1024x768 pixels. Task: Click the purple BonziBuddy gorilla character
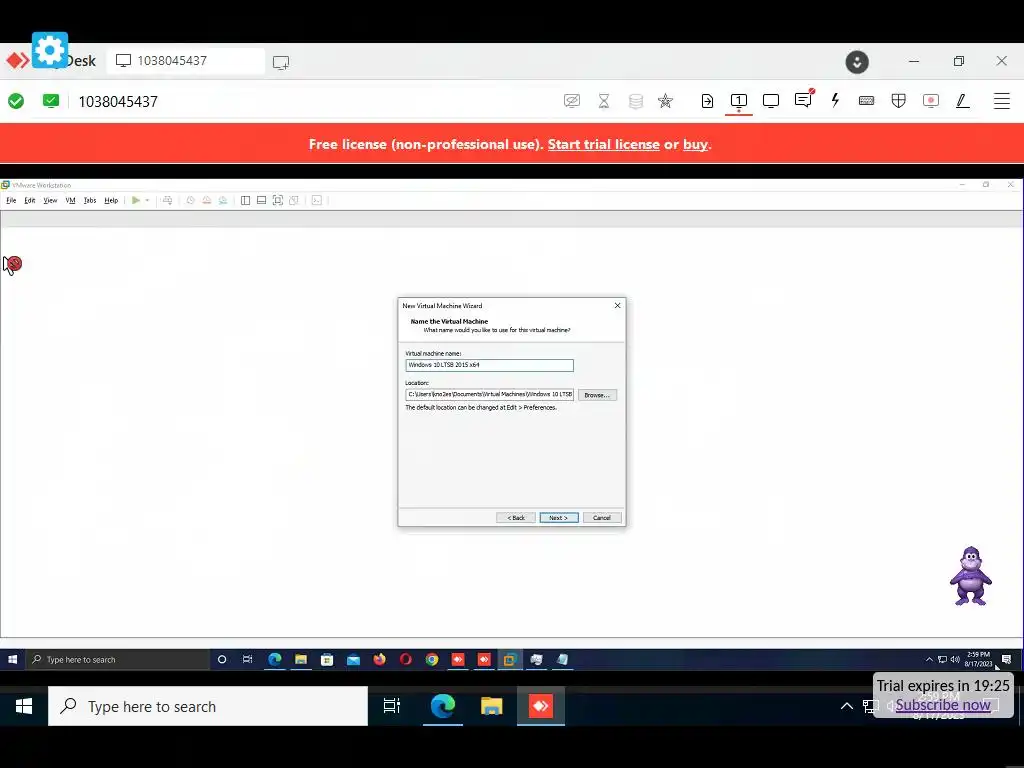[970, 577]
